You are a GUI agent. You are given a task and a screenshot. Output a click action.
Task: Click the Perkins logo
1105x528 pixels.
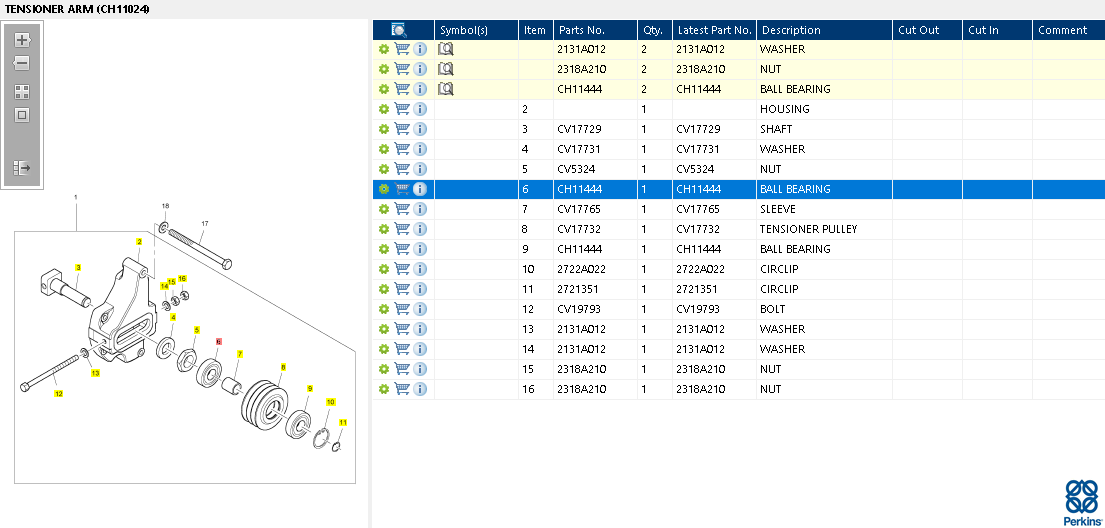point(1082,502)
